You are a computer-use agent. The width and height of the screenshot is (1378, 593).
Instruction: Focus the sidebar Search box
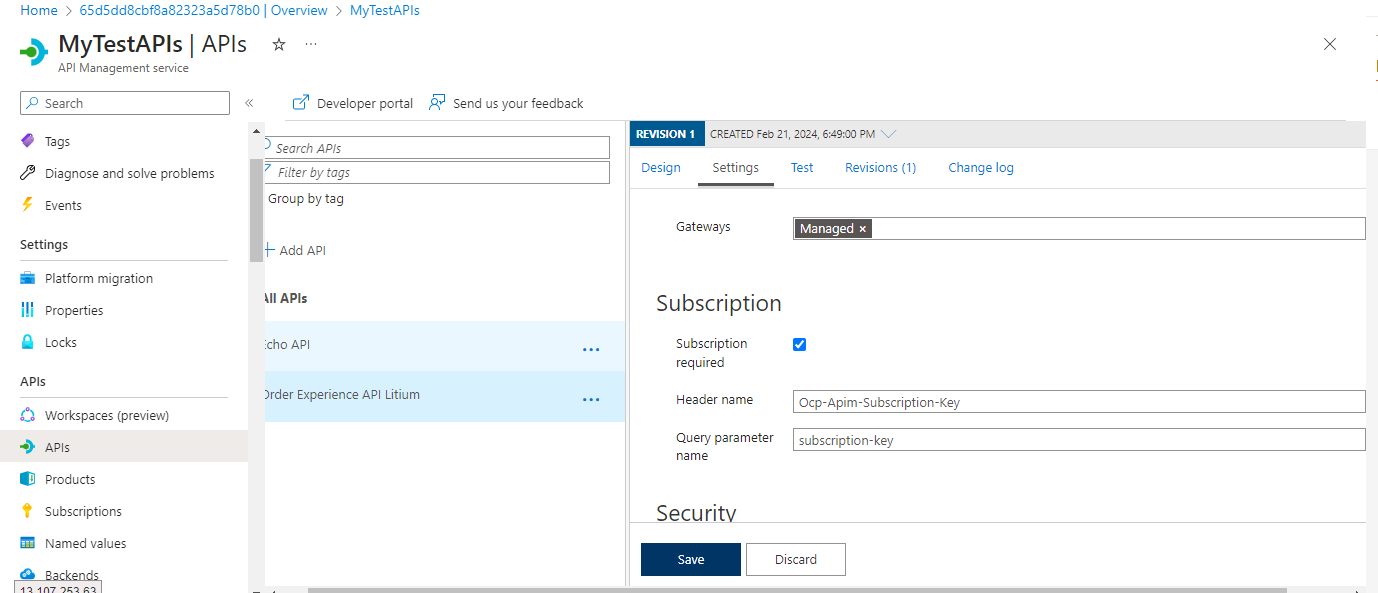(125, 103)
